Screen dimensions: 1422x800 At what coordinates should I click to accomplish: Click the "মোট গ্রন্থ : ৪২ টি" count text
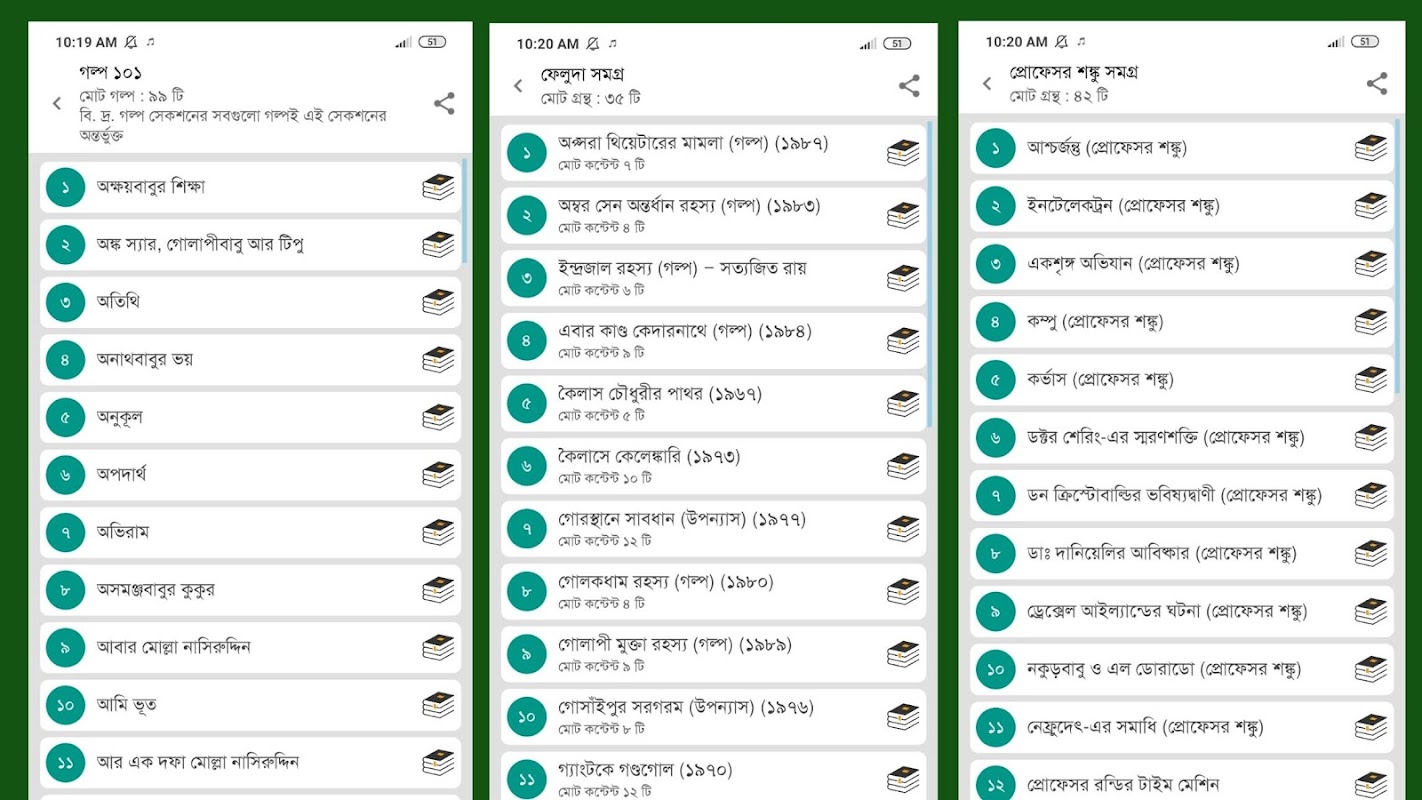pyautogui.click(x=1059, y=96)
